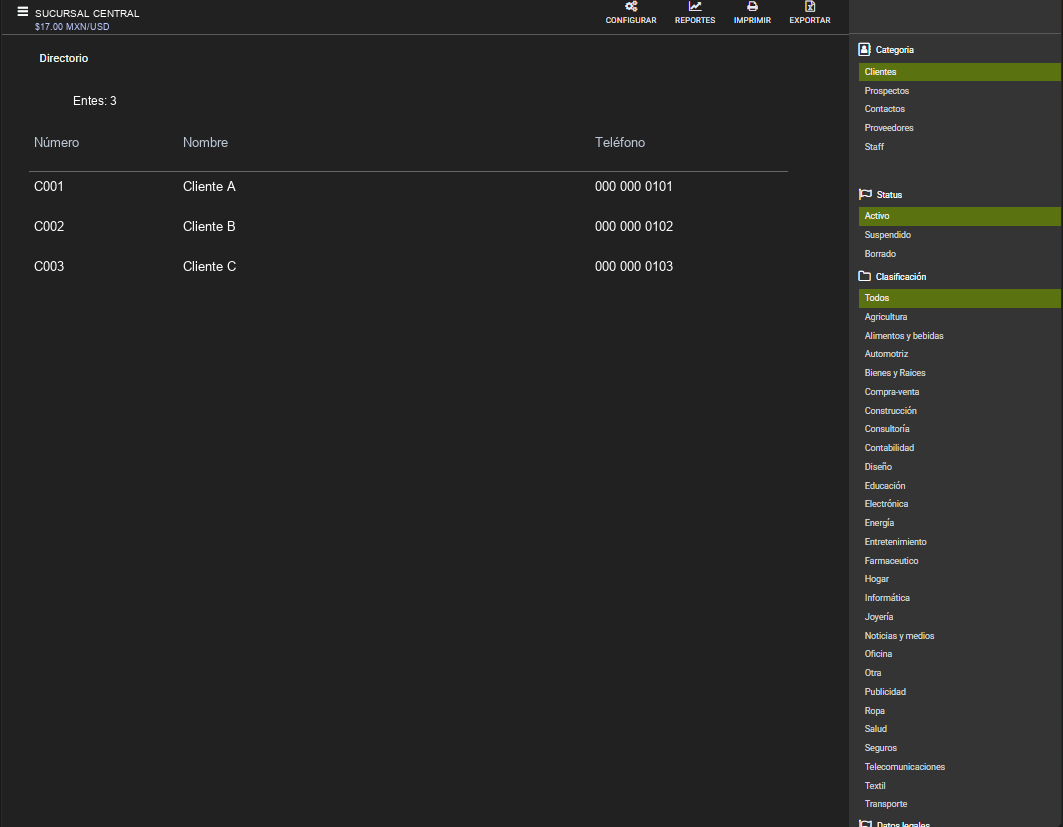
Task: Select the Activo status filter
Action: pos(959,216)
